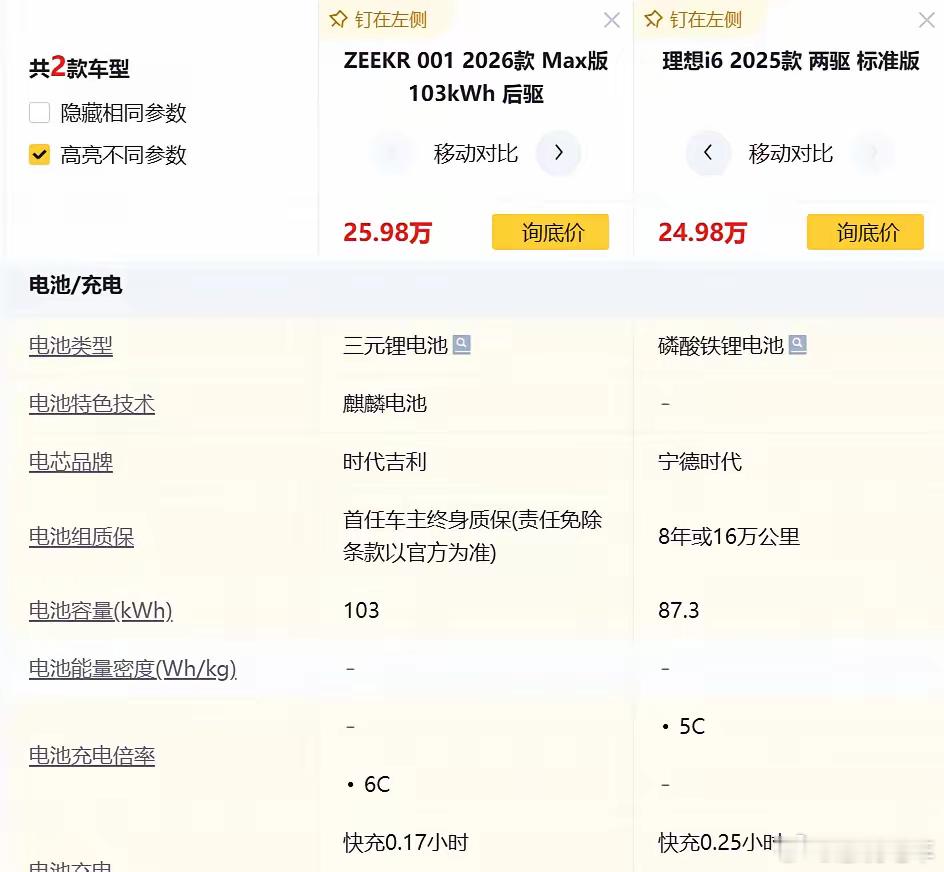This screenshot has width=944, height=872.
Task: Move ZEEKR 001 column right
Action: [x=559, y=153]
